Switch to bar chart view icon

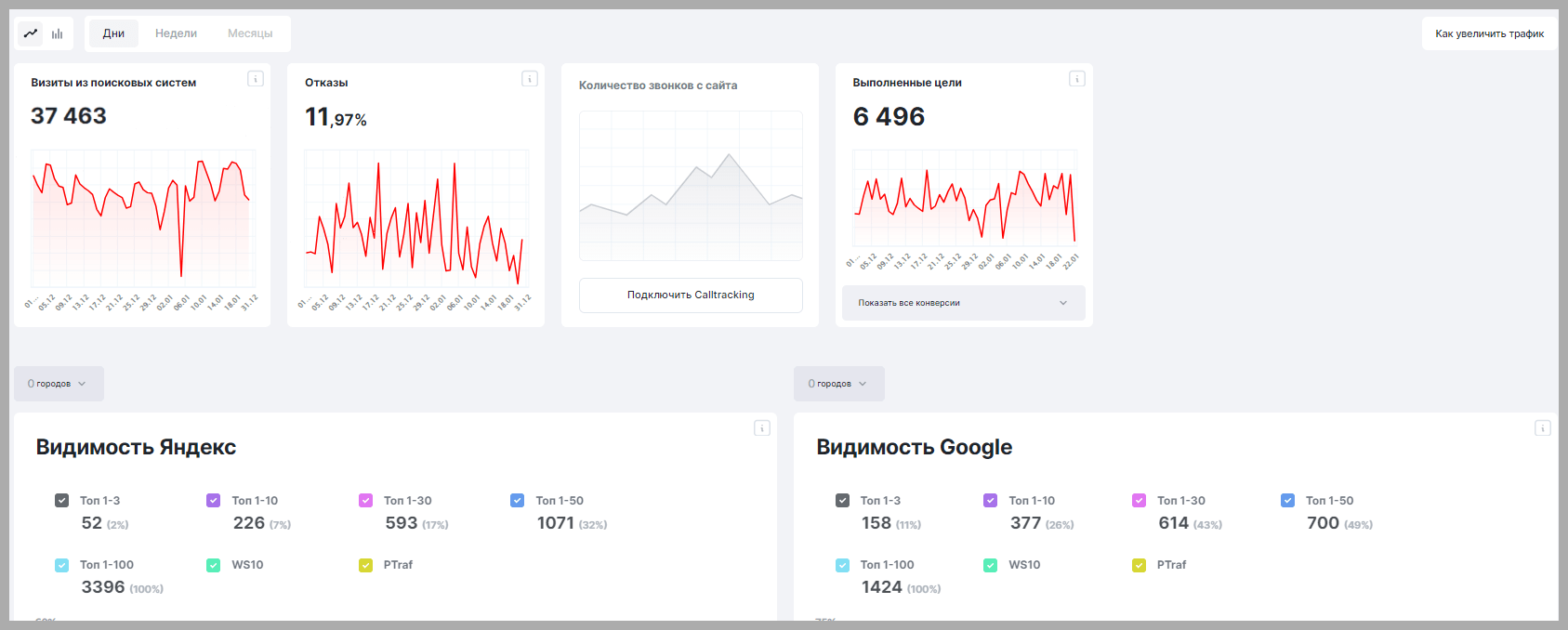(x=58, y=33)
